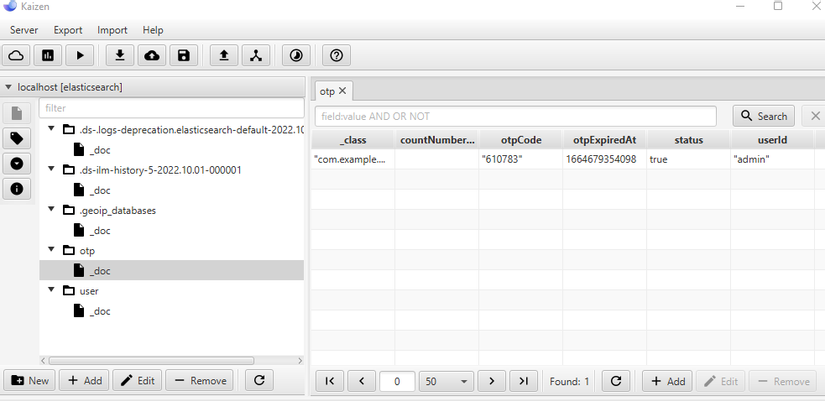Open the bar chart statistics toolbar icon
This screenshot has width=825, height=401.
click(48, 55)
